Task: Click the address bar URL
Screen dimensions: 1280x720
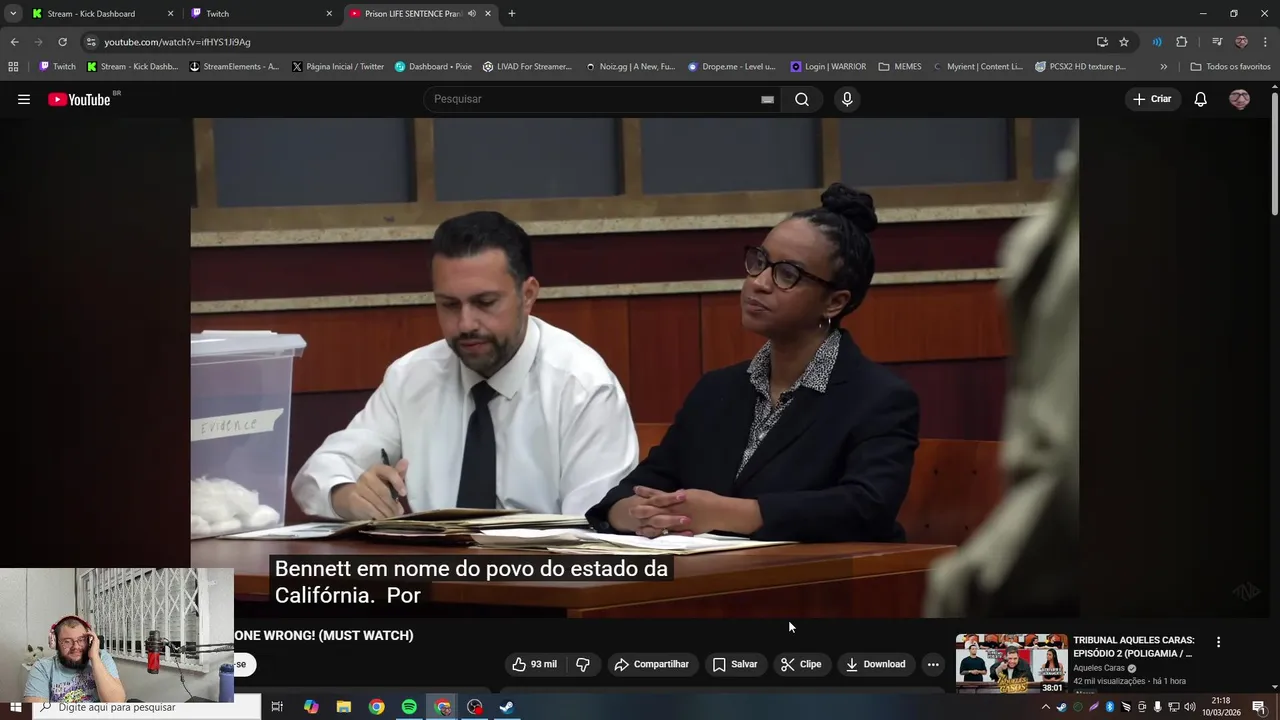Action: pyautogui.click(x=177, y=42)
